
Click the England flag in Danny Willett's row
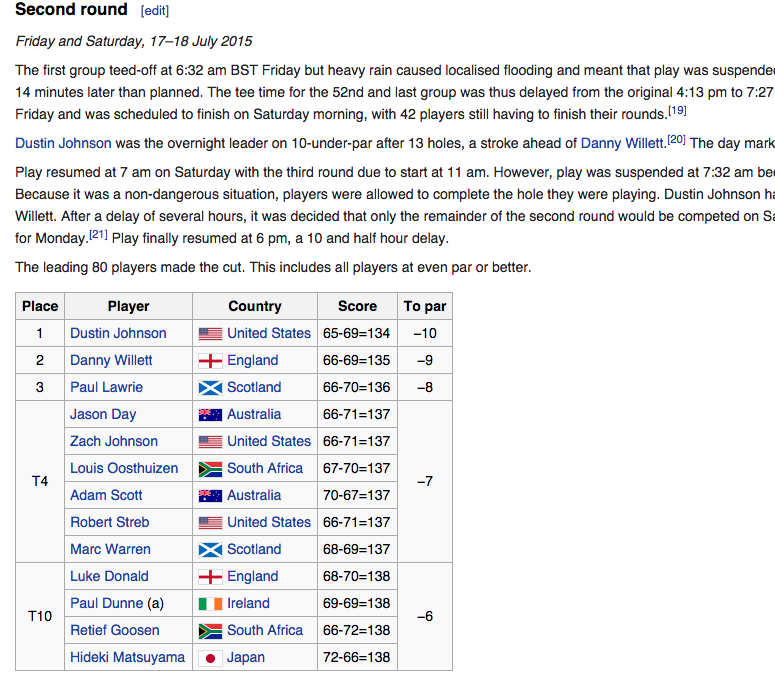point(210,361)
